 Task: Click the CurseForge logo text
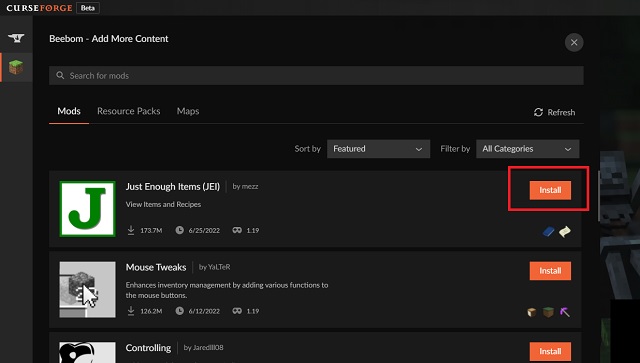39,8
